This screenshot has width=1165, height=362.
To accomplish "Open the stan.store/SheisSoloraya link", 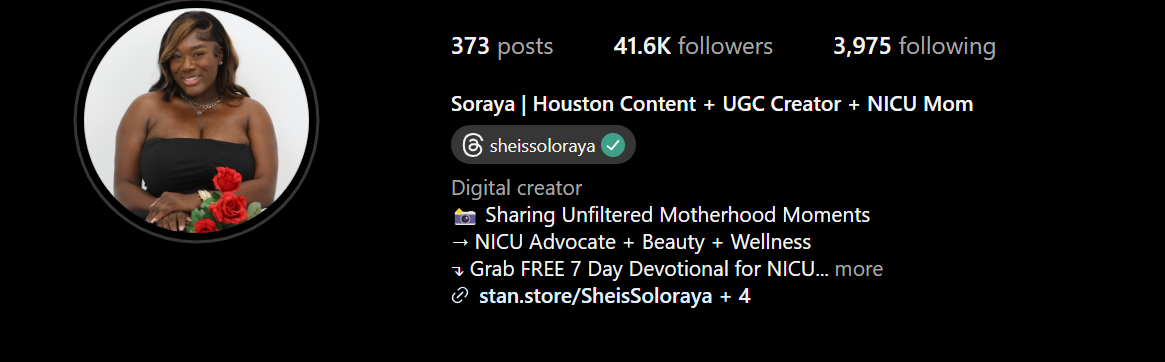I will coord(596,297).
